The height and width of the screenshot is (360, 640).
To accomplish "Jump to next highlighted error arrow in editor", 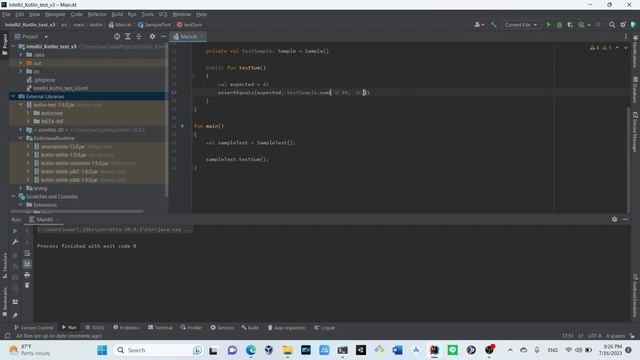I will point(626,48).
